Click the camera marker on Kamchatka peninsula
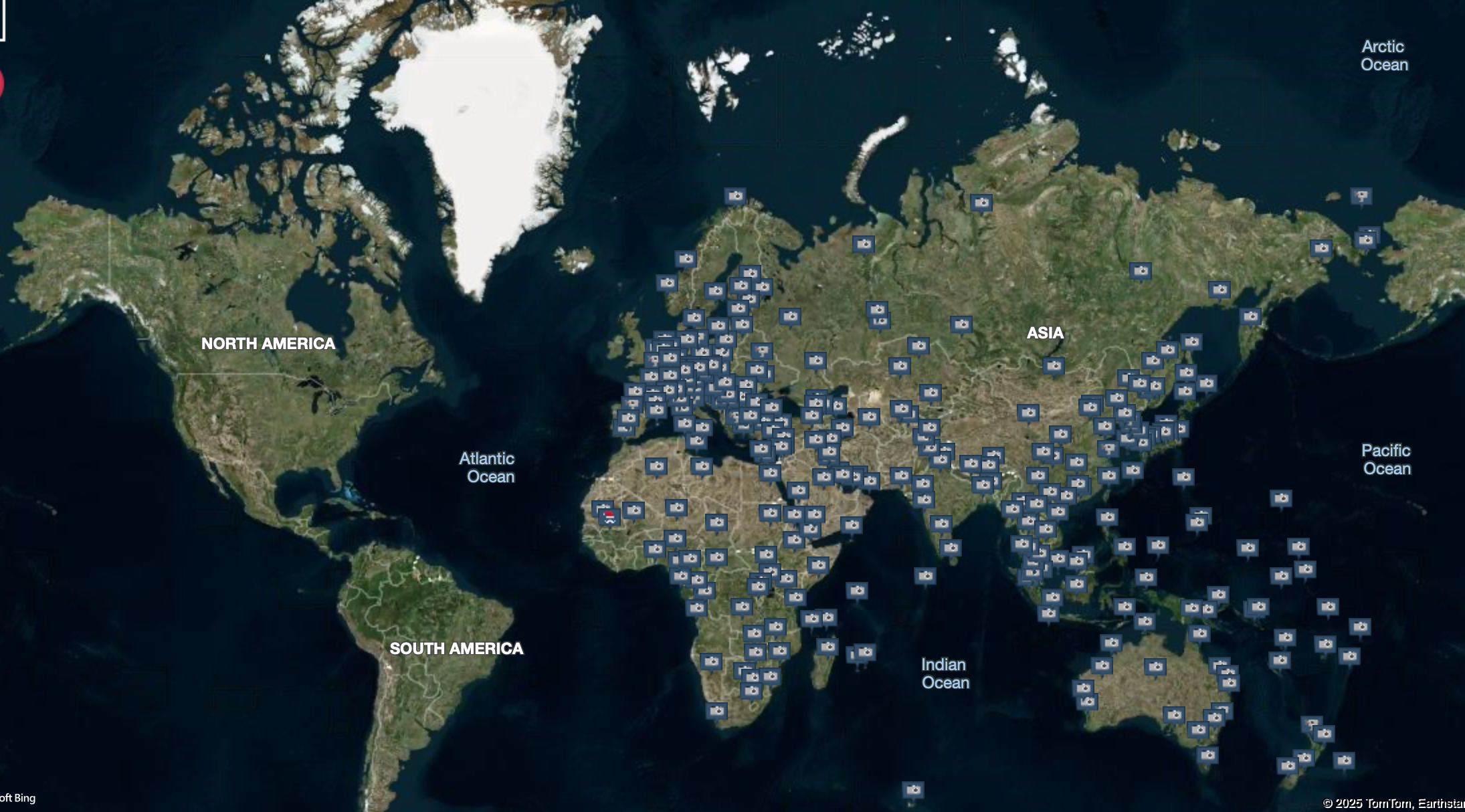 1250,316
